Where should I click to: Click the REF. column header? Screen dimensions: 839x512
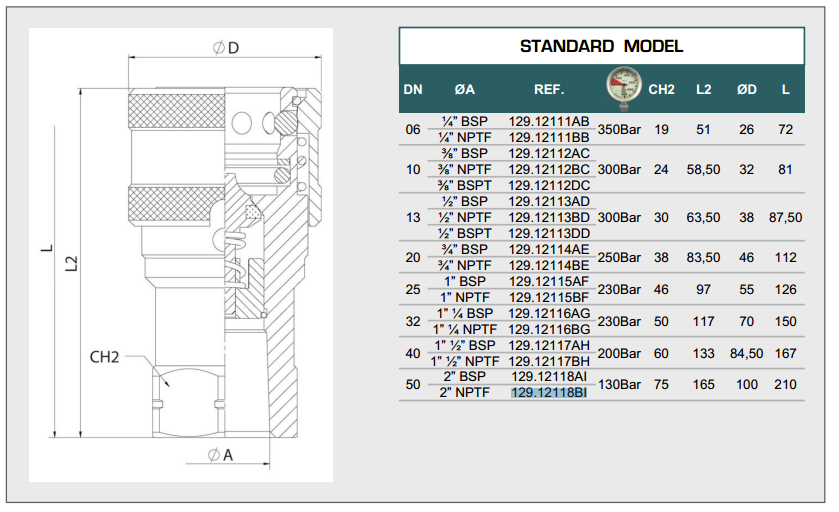click(549, 89)
